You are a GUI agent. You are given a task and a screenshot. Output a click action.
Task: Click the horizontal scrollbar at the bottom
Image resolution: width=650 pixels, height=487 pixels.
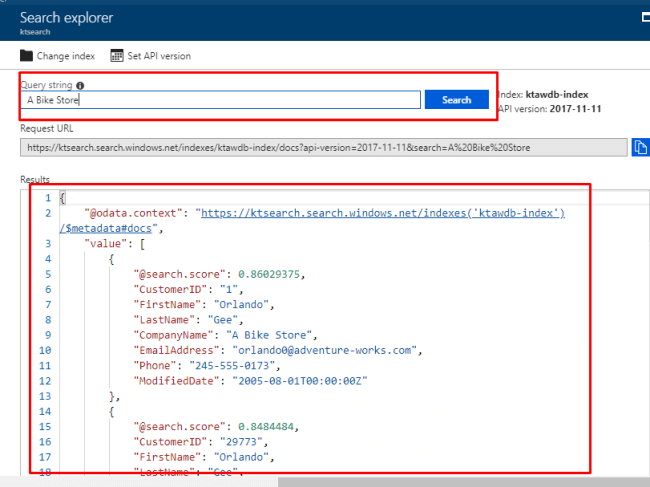(x=464, y=482)
